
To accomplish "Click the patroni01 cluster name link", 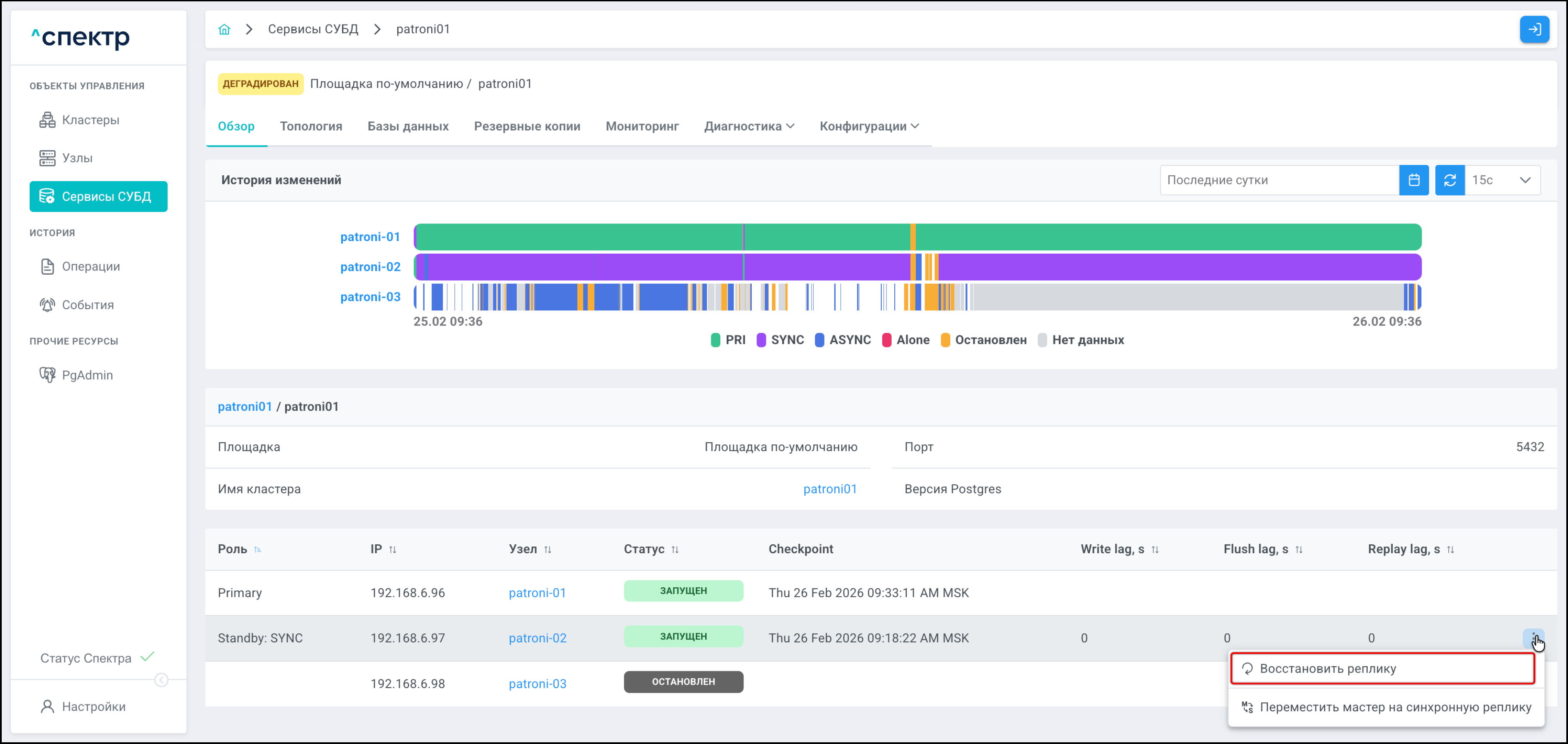I will click(x=830, y=489).
